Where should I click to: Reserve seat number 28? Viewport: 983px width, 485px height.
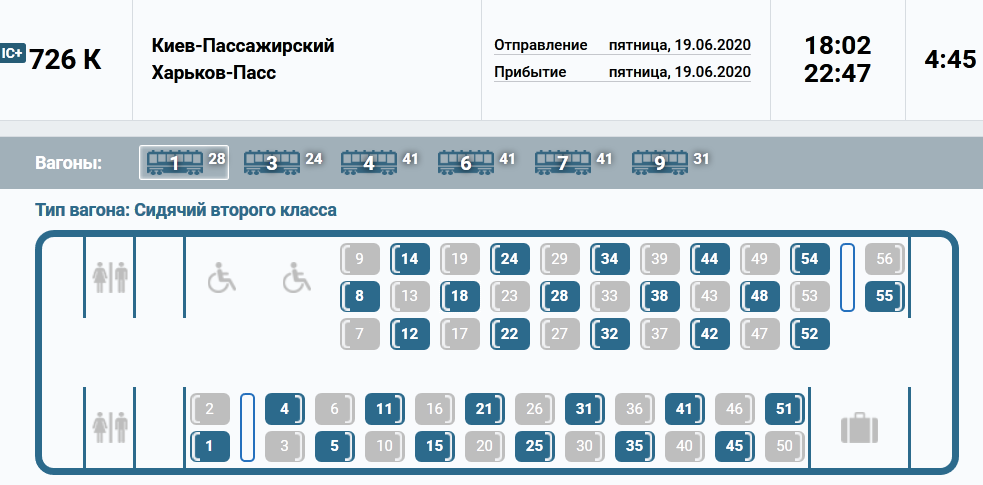559,296
